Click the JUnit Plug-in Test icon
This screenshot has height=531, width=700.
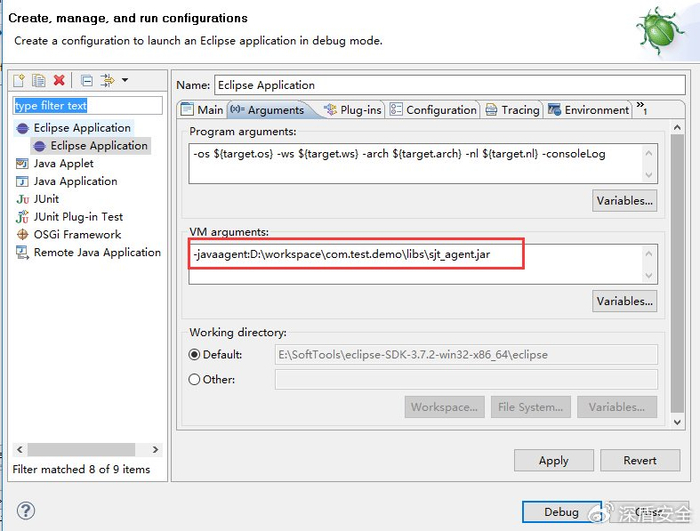pos(22,217)
